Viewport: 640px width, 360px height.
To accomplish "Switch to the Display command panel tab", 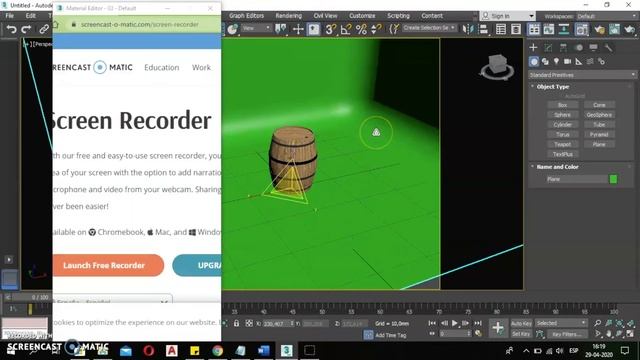I will 593,47.
